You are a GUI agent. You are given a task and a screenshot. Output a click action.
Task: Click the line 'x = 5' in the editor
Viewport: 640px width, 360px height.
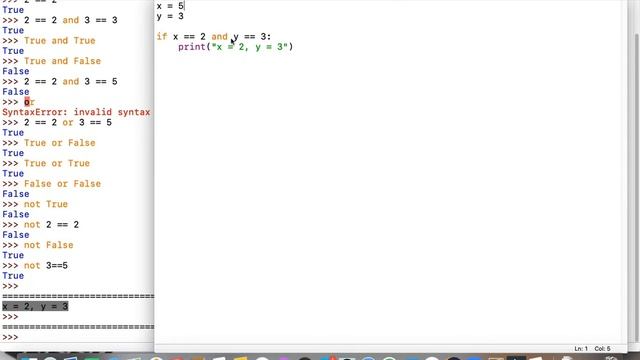point(170,6)
